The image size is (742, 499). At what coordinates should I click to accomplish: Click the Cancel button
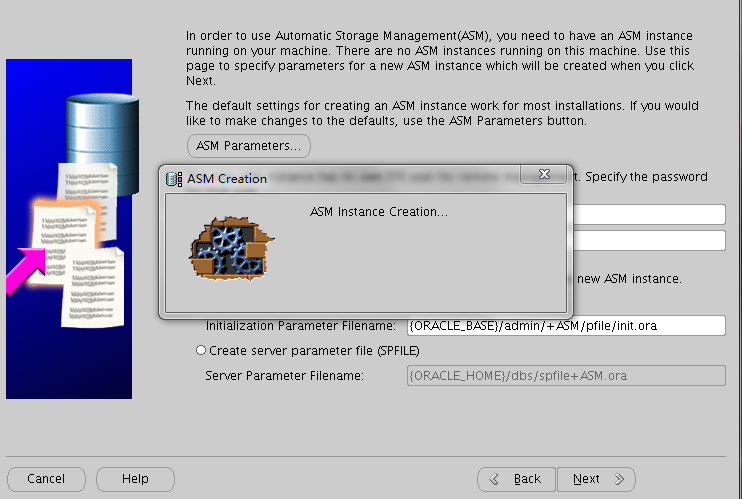[x=46, y=479]
